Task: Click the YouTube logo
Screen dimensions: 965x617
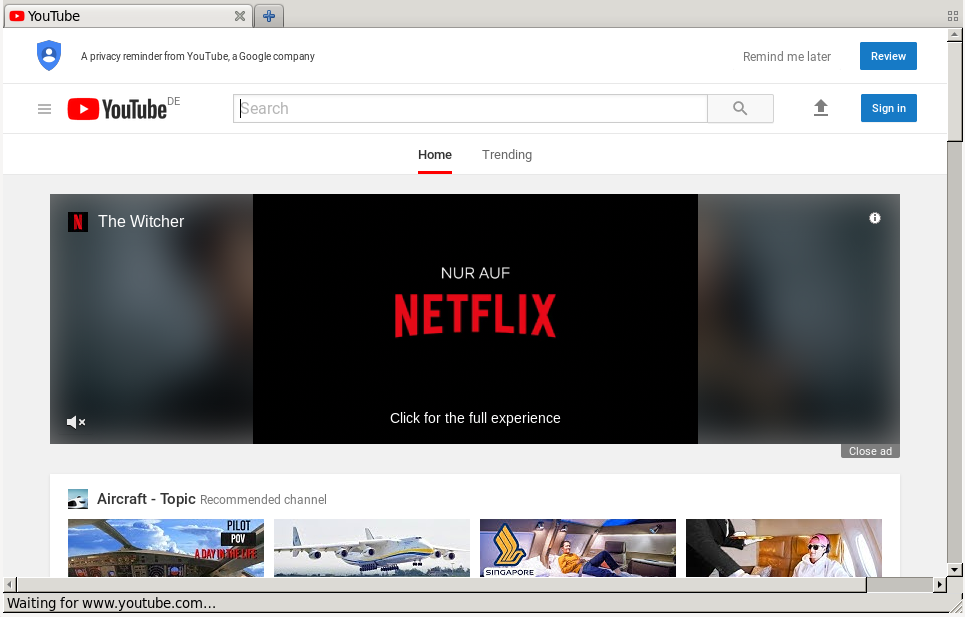Action: coord(117,109)
